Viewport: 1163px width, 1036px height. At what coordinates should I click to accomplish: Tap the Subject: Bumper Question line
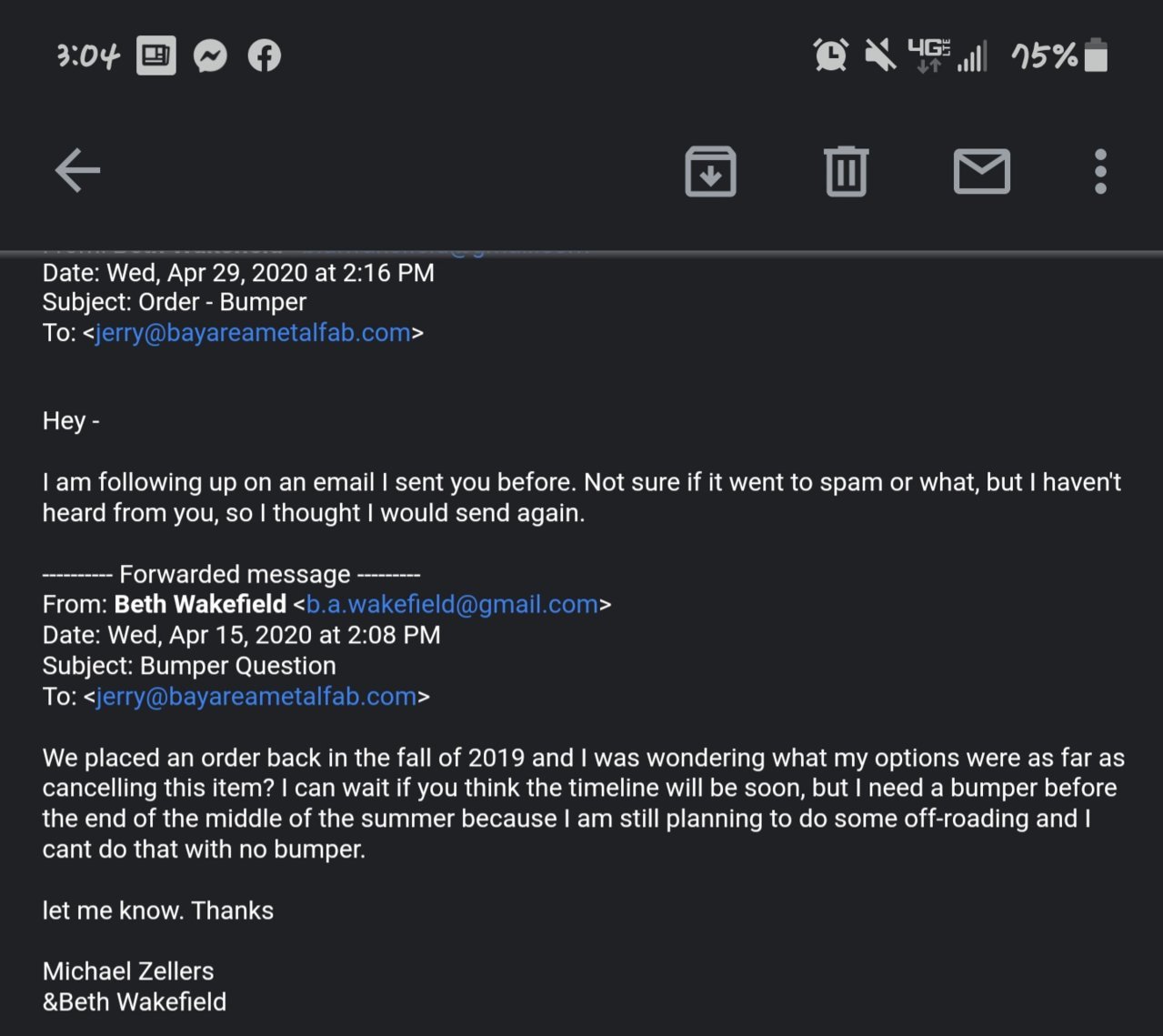tap(189, 666)
